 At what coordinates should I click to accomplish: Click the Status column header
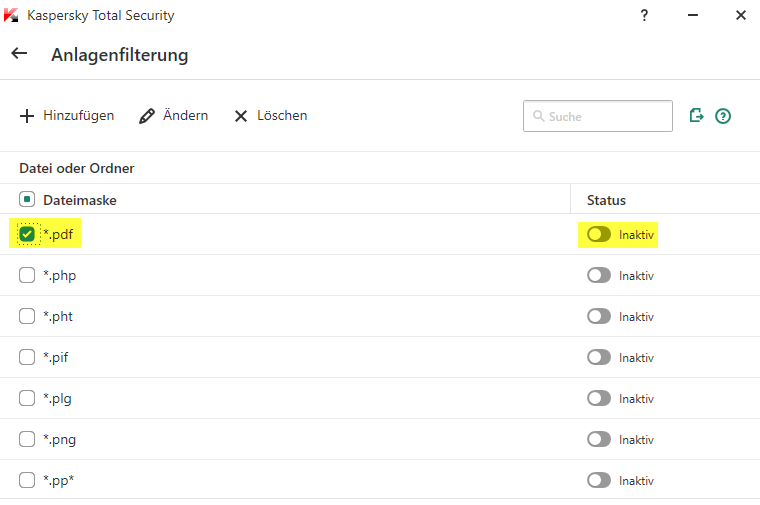(606, 200)
